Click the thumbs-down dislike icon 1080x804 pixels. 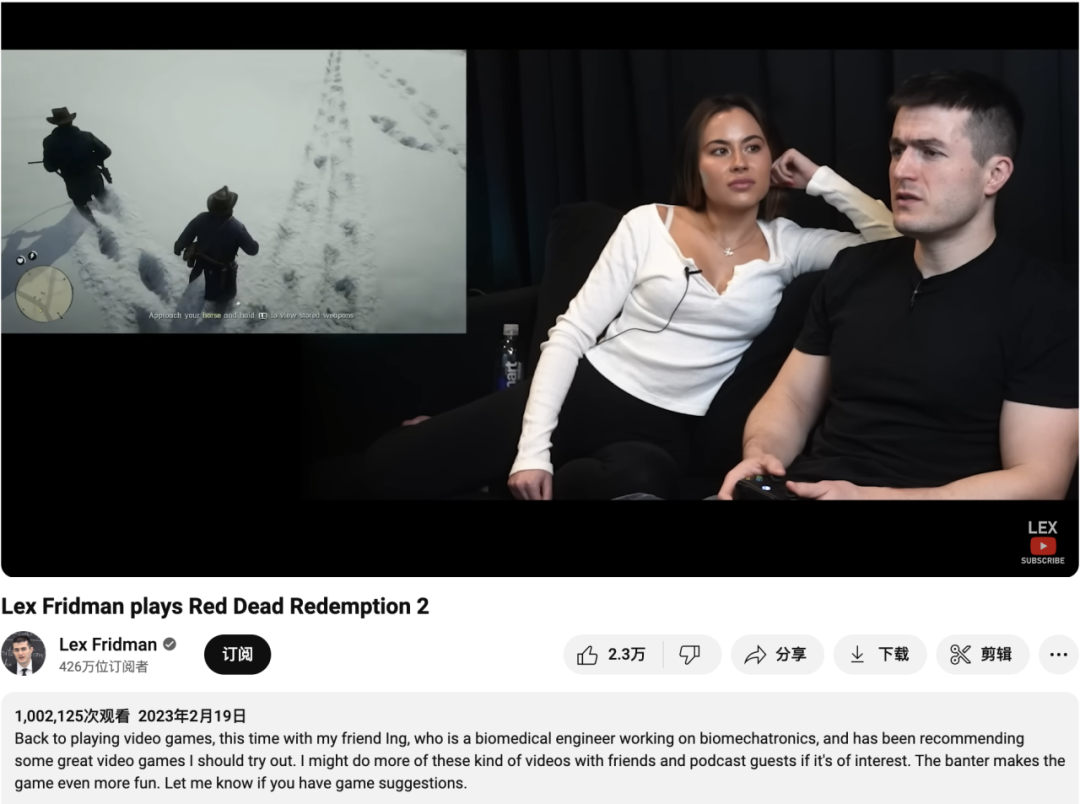click(689, 654)
